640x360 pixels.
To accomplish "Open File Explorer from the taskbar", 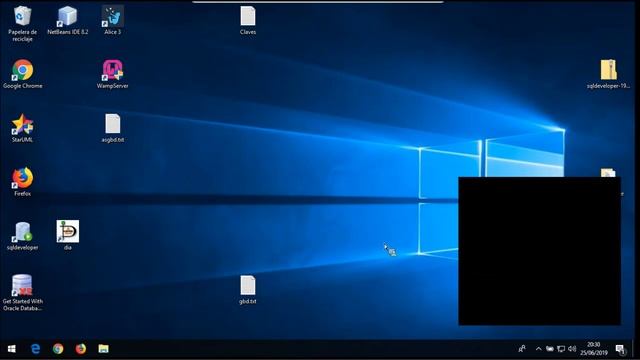I will (x=104, y=349).
